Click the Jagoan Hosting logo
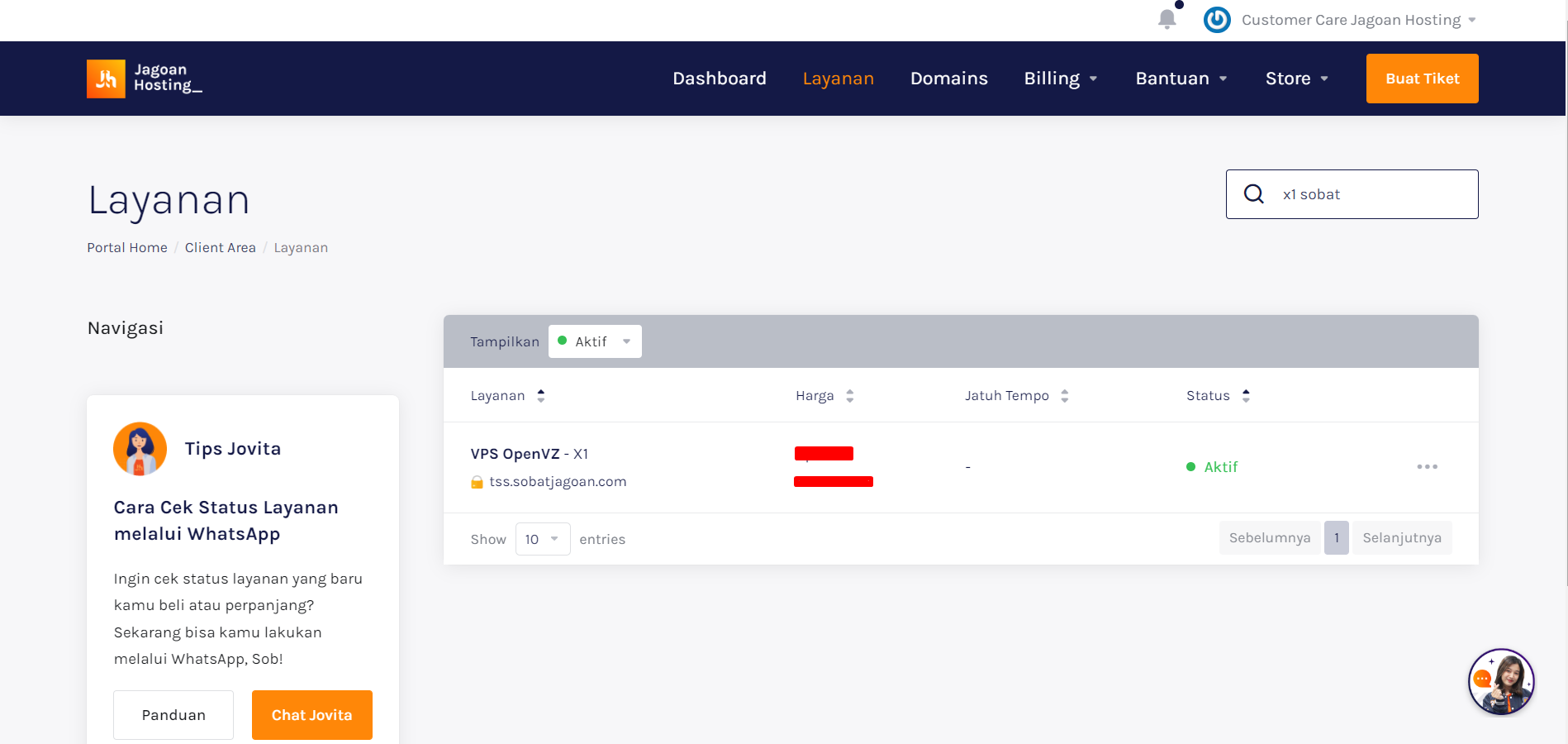 click(145, 79)
